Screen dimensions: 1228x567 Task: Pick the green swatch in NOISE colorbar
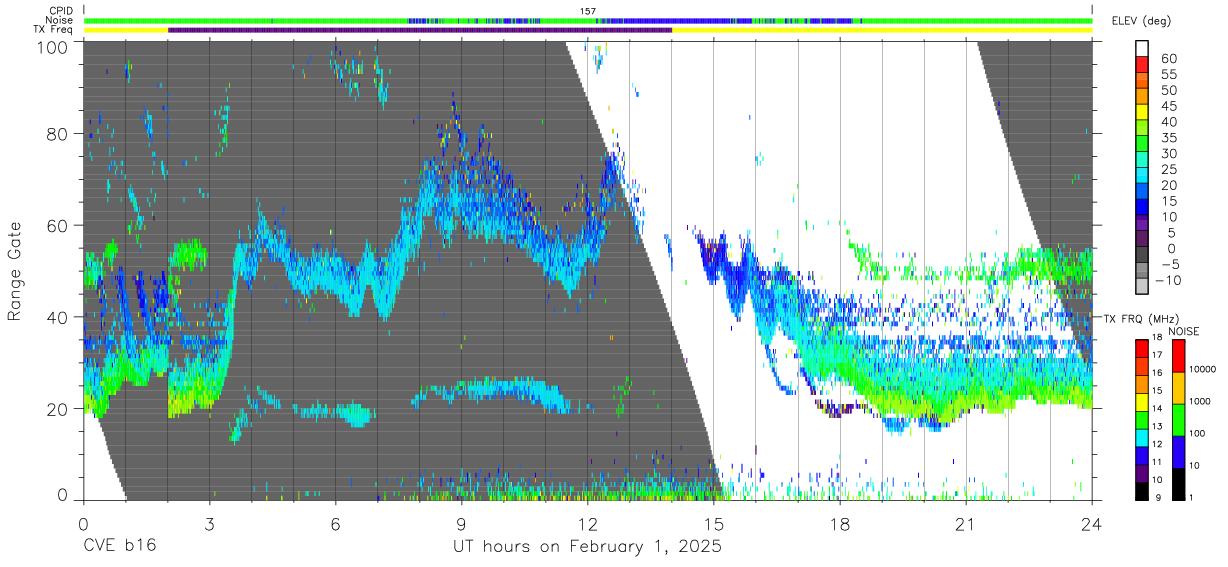click(x=1179, y=420)
